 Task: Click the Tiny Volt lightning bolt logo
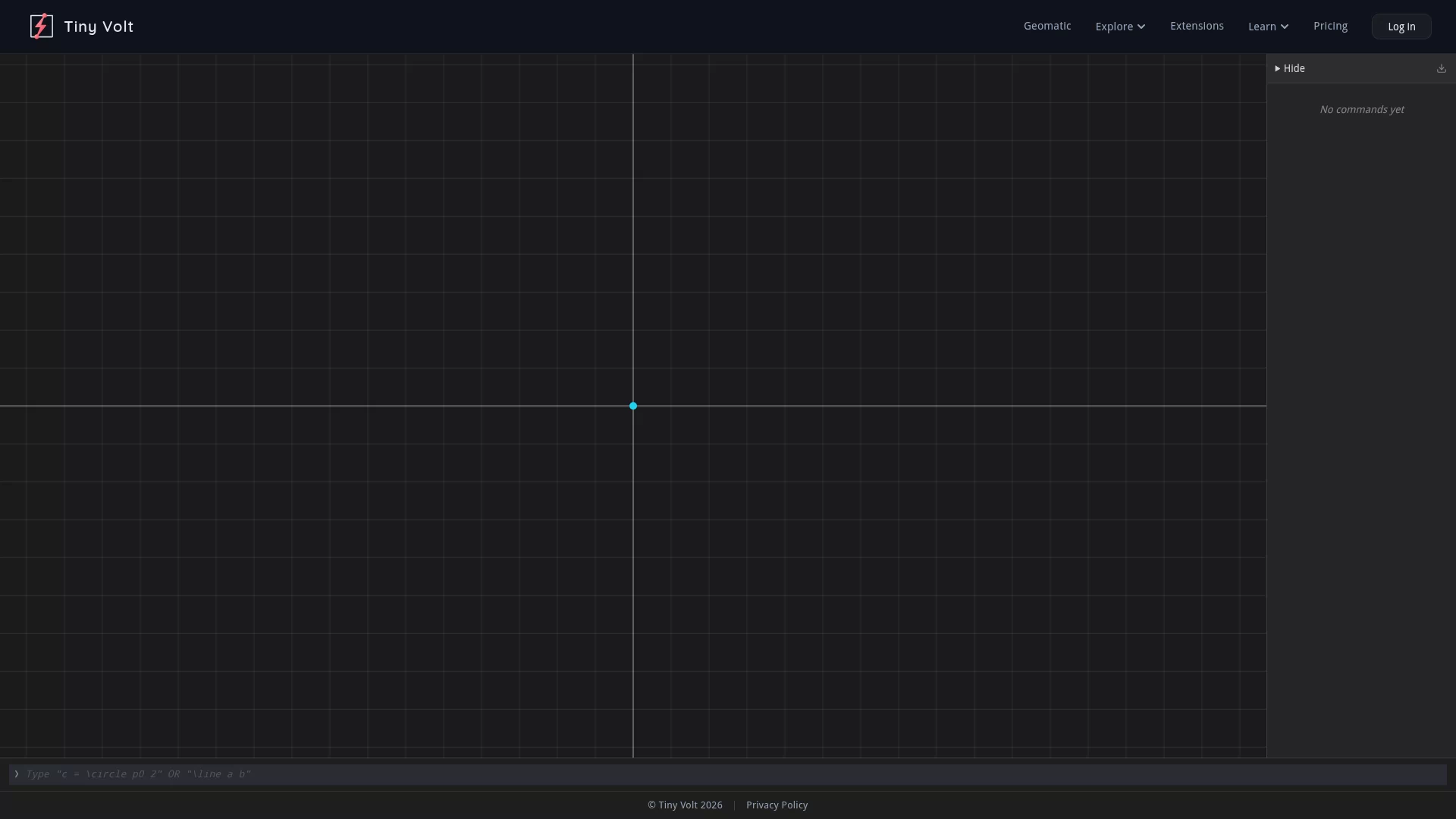point(41,26)
